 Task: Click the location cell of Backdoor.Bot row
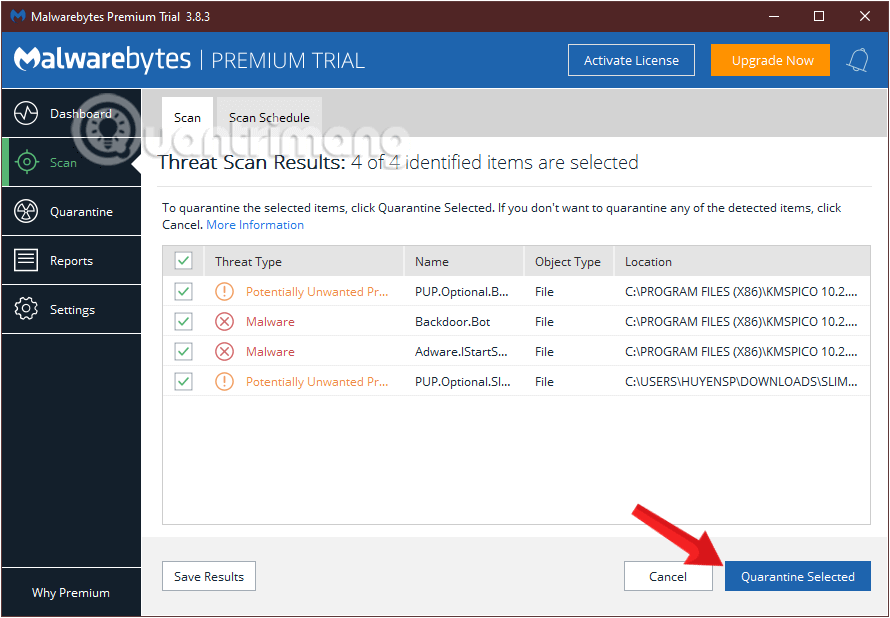741,322
